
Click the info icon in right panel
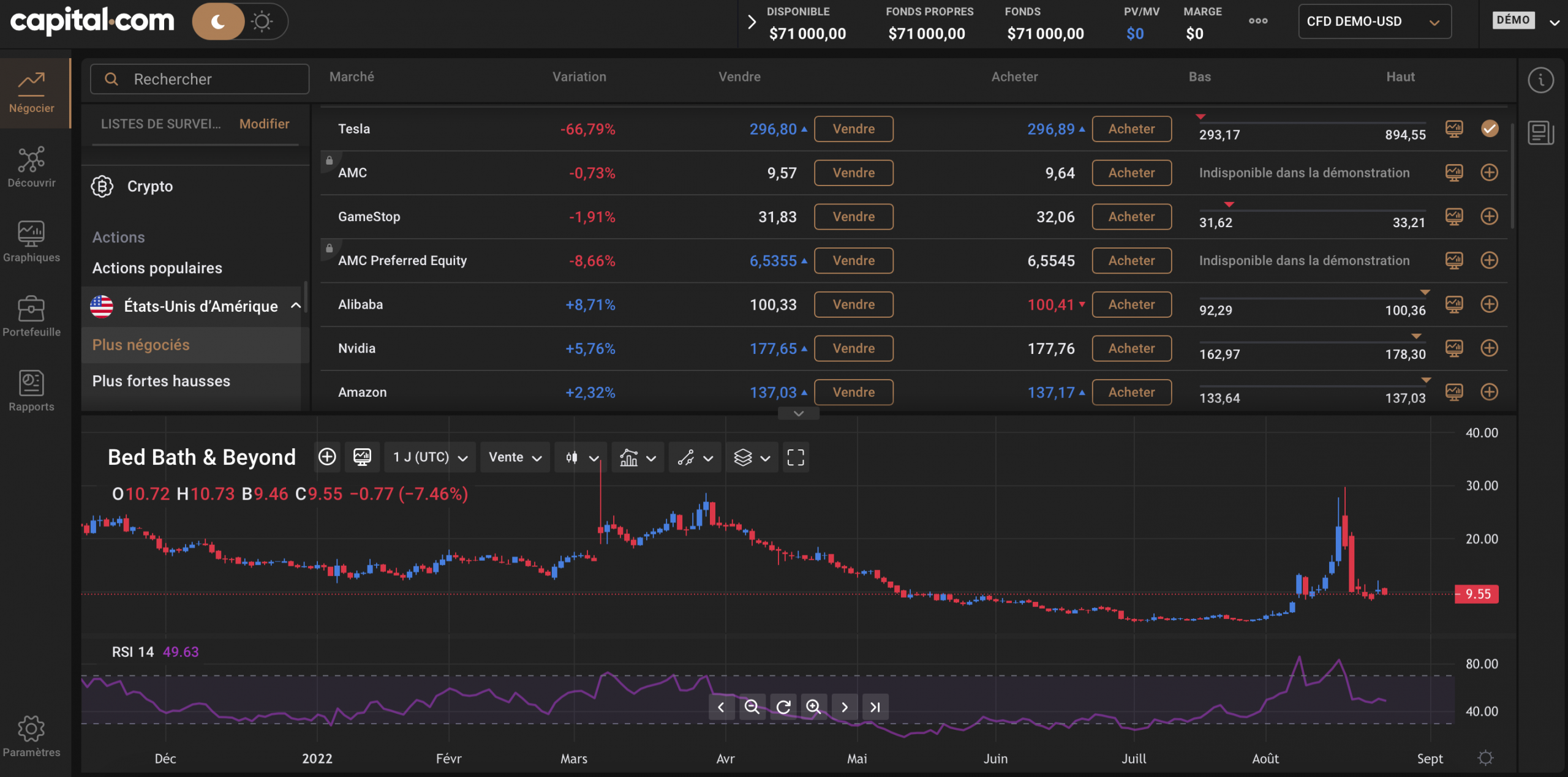coord(1540,80)
